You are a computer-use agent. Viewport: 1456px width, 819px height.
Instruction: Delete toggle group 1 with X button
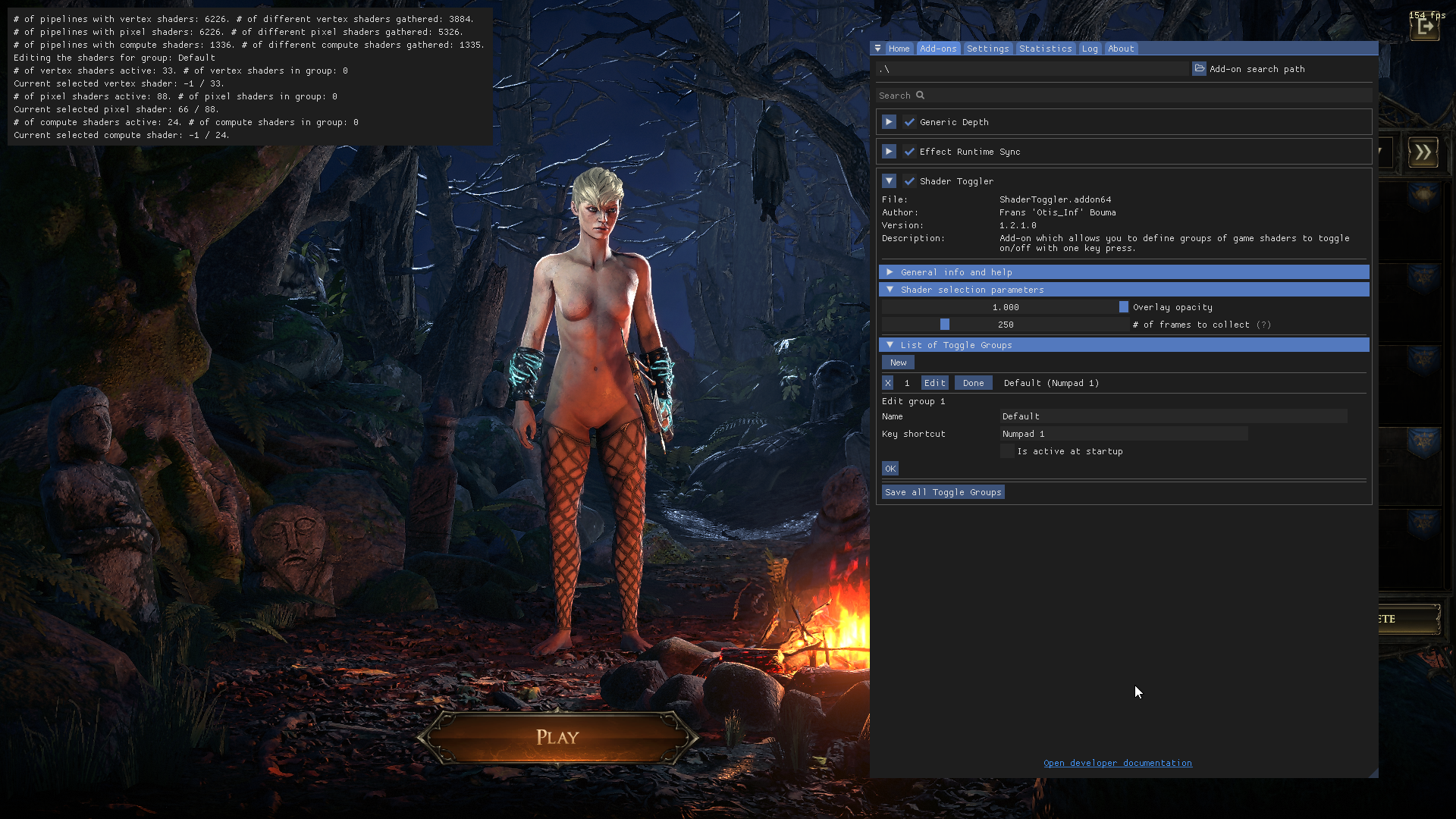click(888, 383)
